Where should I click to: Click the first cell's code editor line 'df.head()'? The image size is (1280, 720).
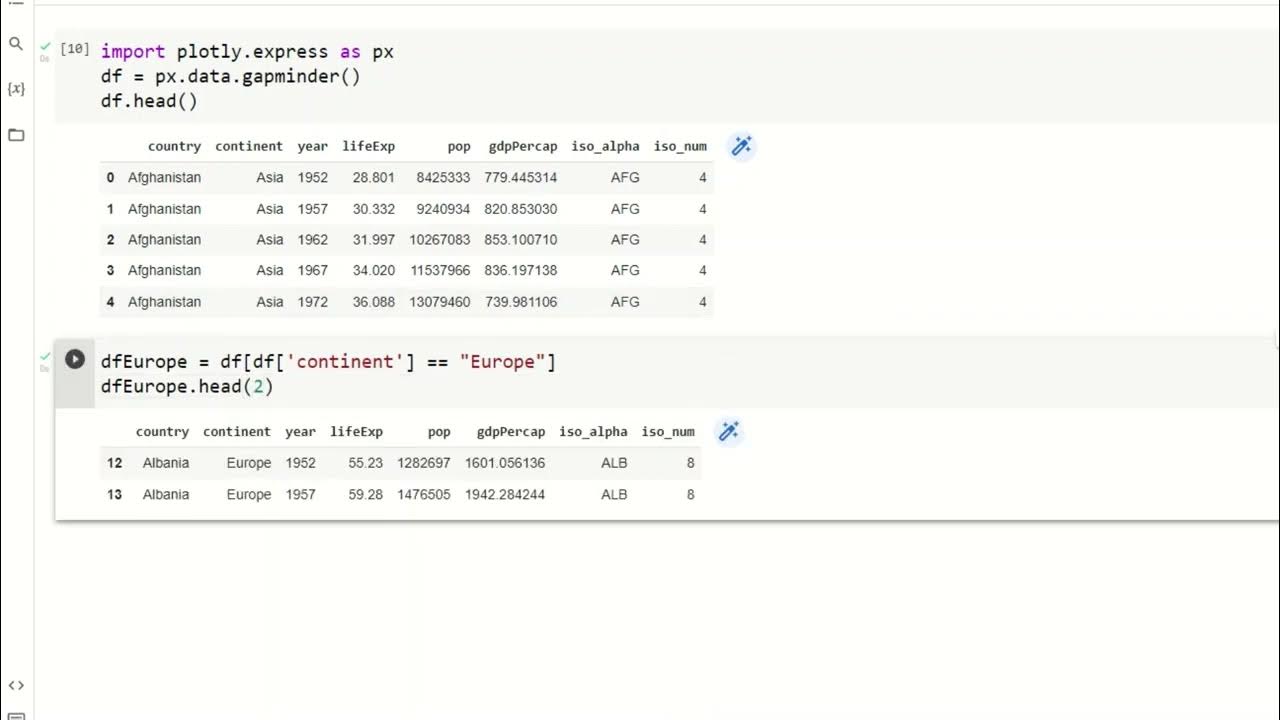pyautogui.click(x=149, y=101)
